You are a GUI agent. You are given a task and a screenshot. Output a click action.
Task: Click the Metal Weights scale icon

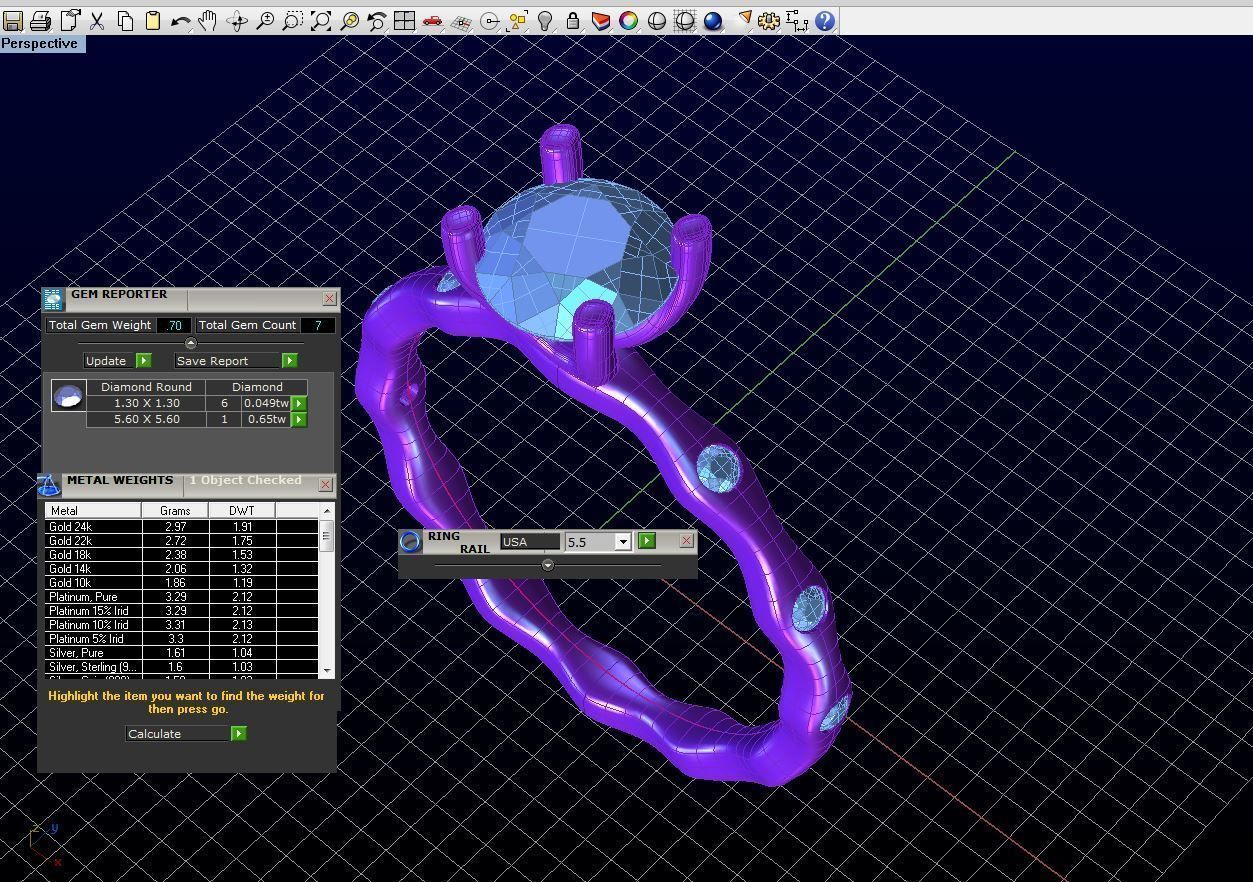(49, 485)
